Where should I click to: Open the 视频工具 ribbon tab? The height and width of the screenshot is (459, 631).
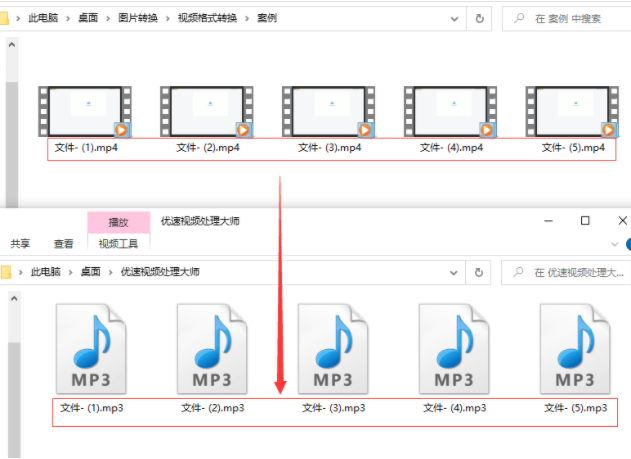119,243
